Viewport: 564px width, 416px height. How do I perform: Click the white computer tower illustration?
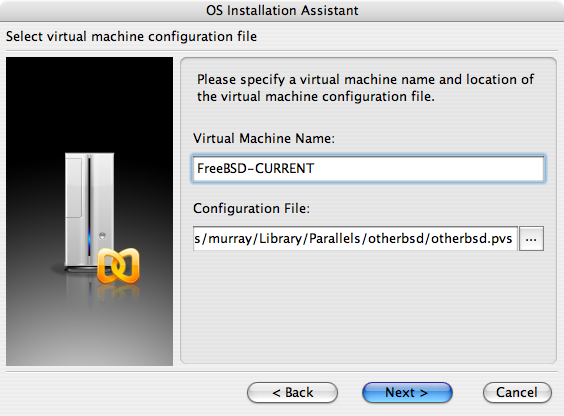[90, 213]
